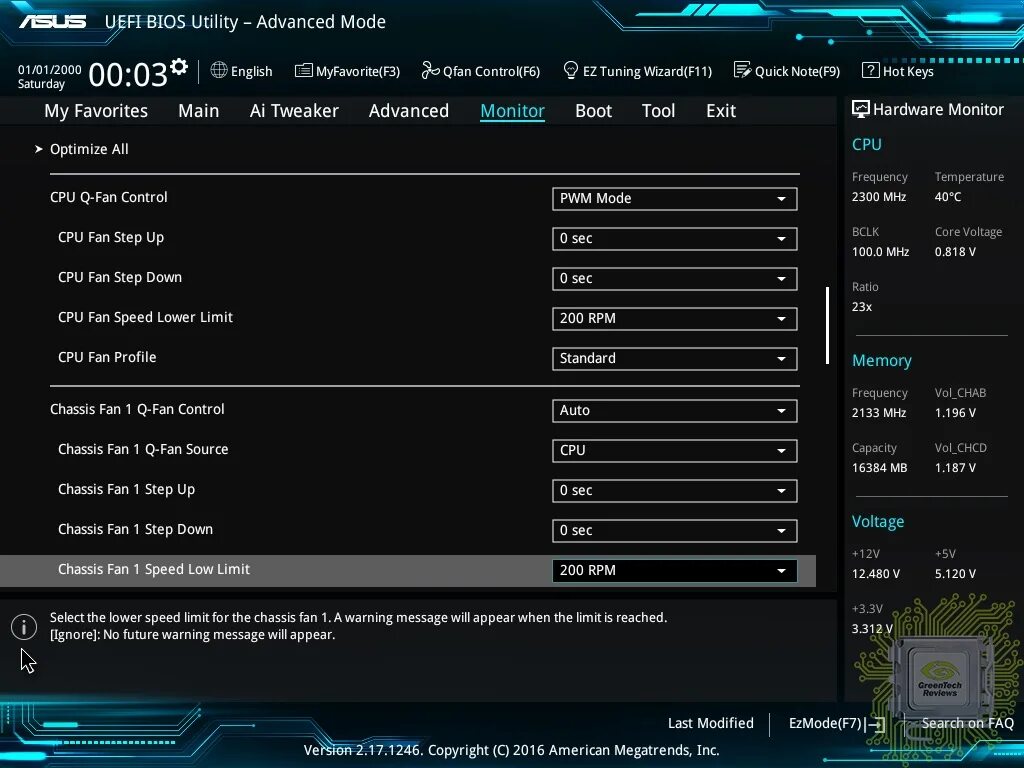Select CPU Fan Speed Lower Limit label
Screen dimensions: 1024x768
coord(146,317)
